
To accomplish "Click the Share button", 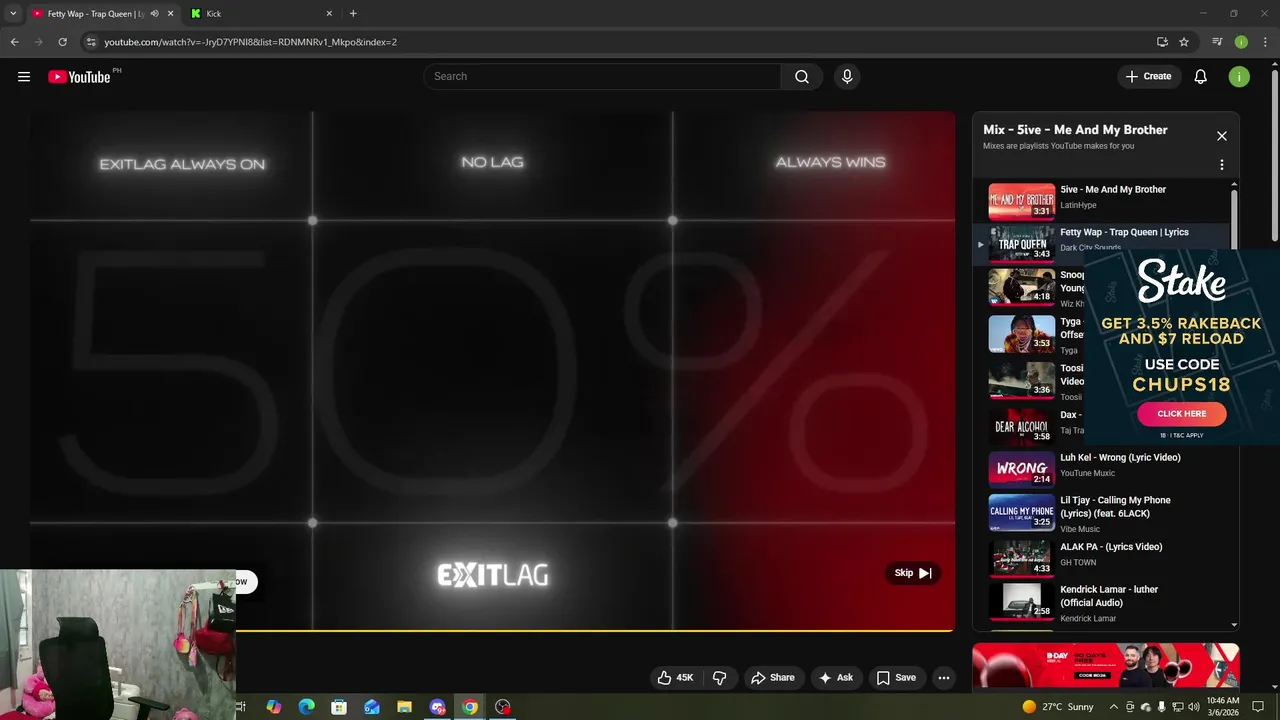I will (773, 678).
